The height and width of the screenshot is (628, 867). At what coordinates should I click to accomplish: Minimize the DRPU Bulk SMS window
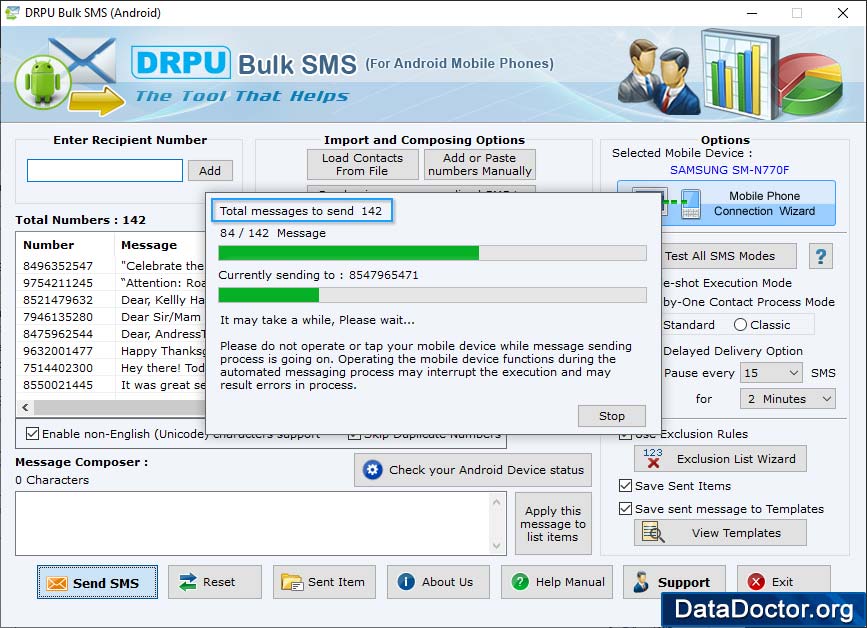click(752, 13)
